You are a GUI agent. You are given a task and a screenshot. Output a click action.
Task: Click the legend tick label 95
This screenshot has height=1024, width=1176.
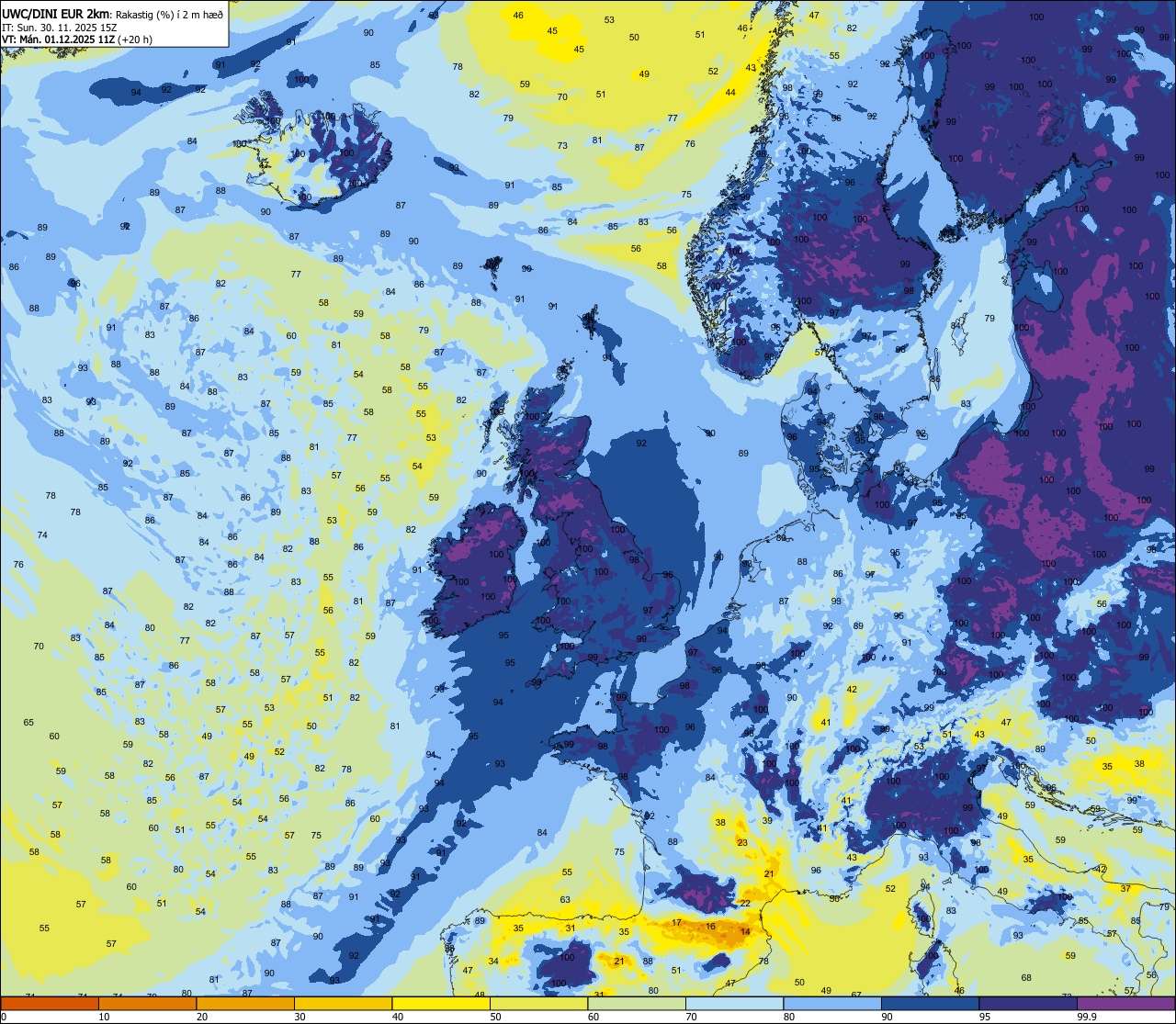(x=985, y=1017)
